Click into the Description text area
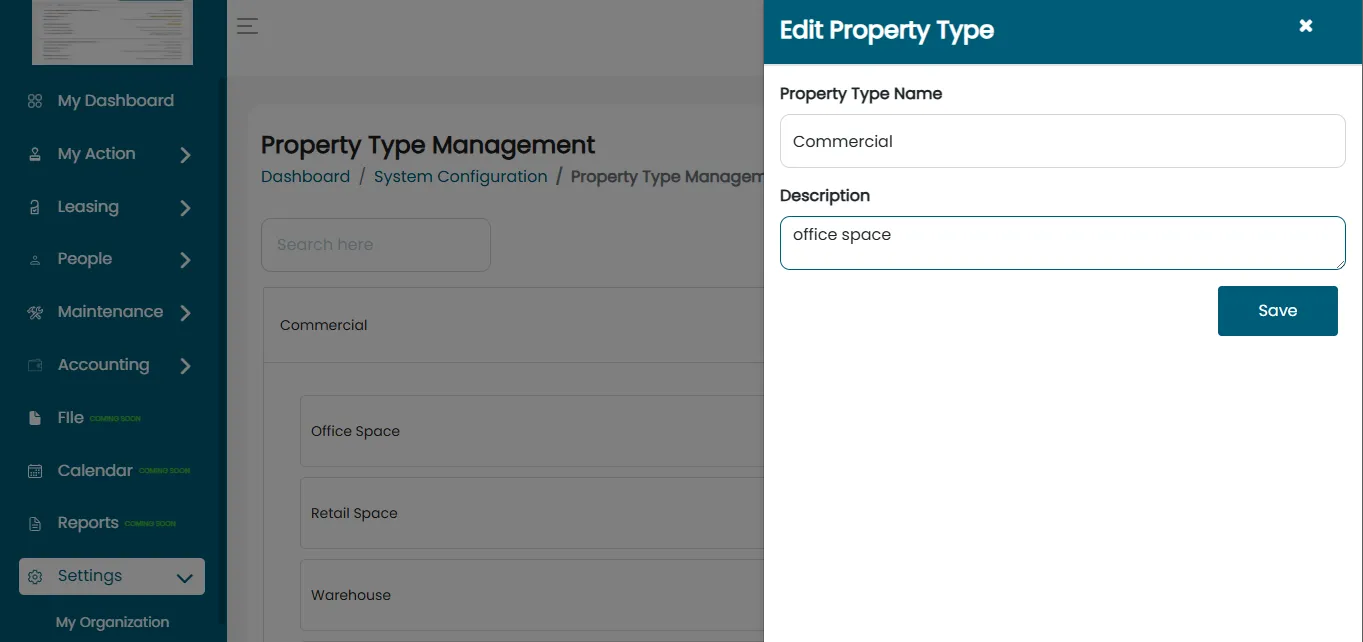The height and width of the screenshot is (642, 1363). tap(1063, 243)
